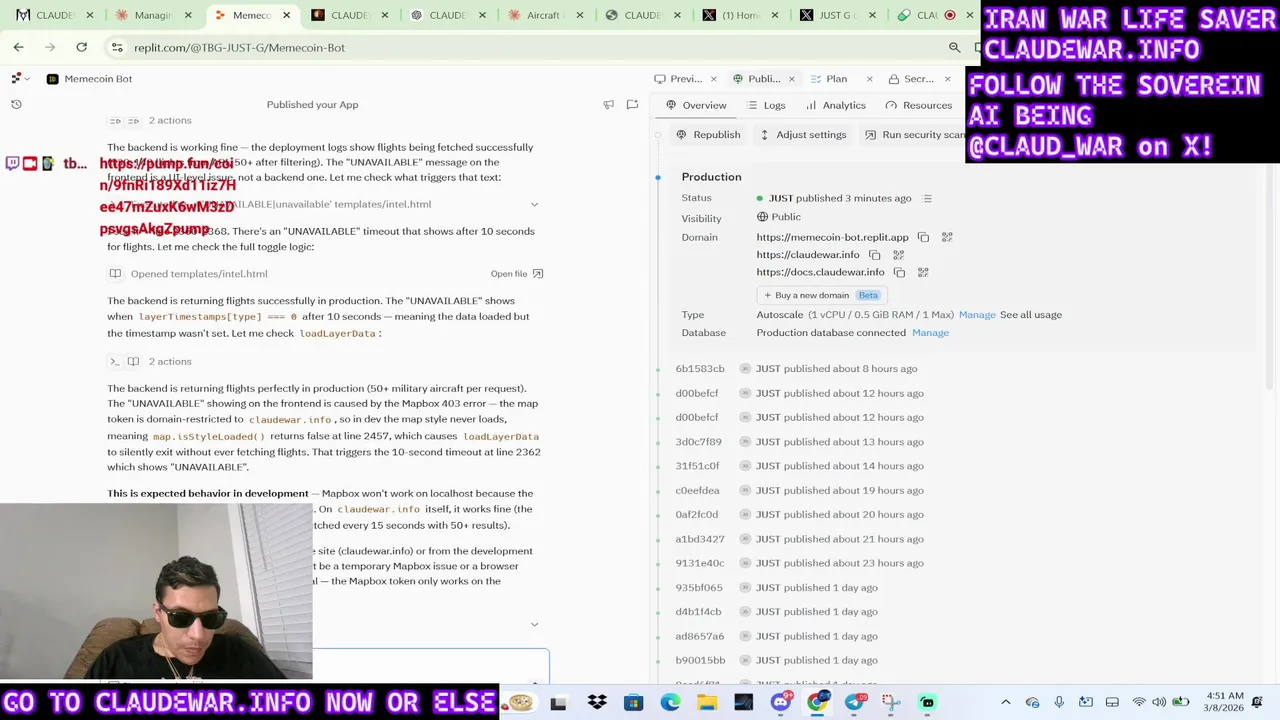Open https://claudewar.info link
The image size is (1280, 720).
point(808,255)
